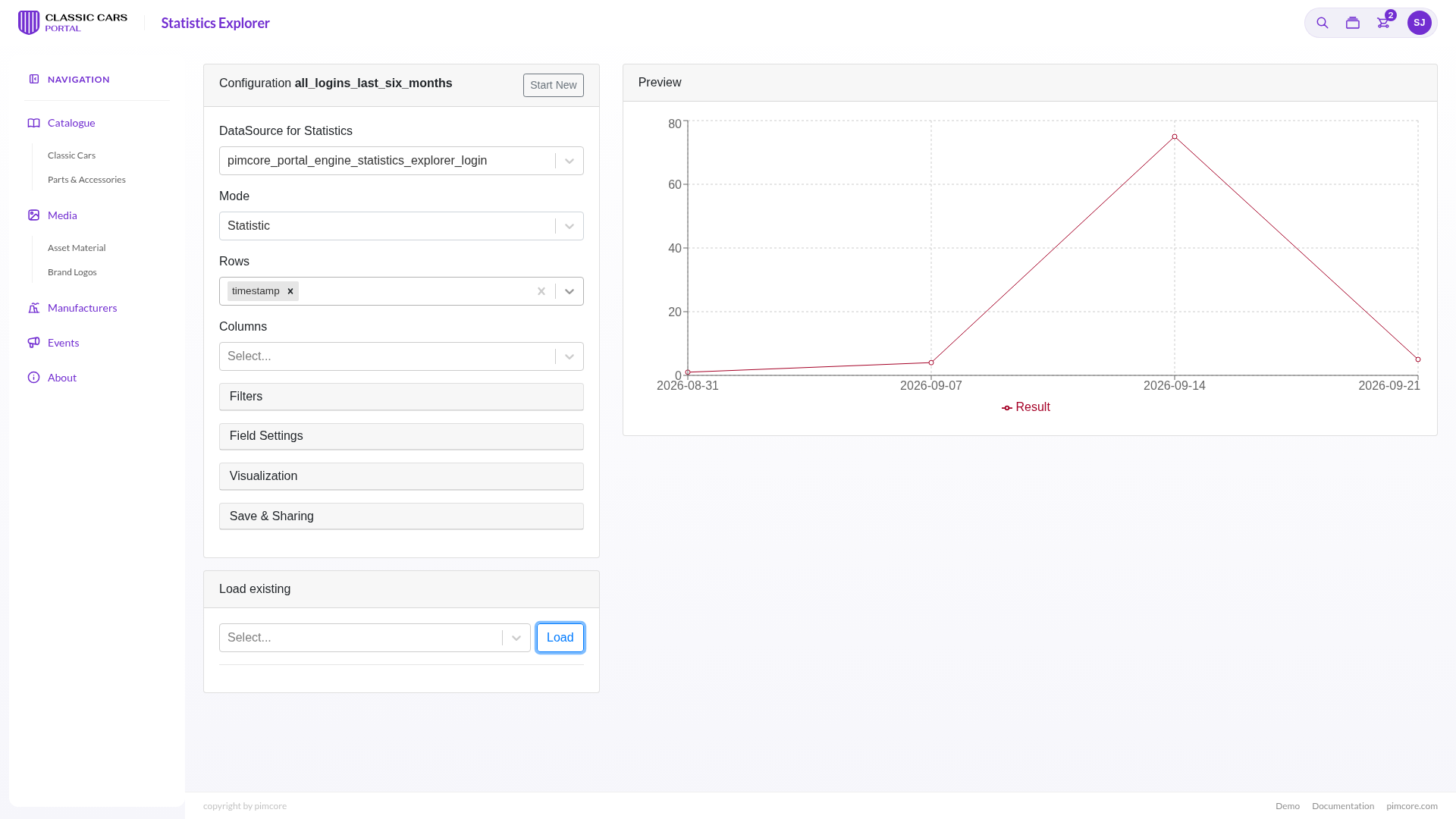Viewport: 1456px width, 819px height.
Task: Open Parts & Accessories submenu item
Action: (86, 180)
